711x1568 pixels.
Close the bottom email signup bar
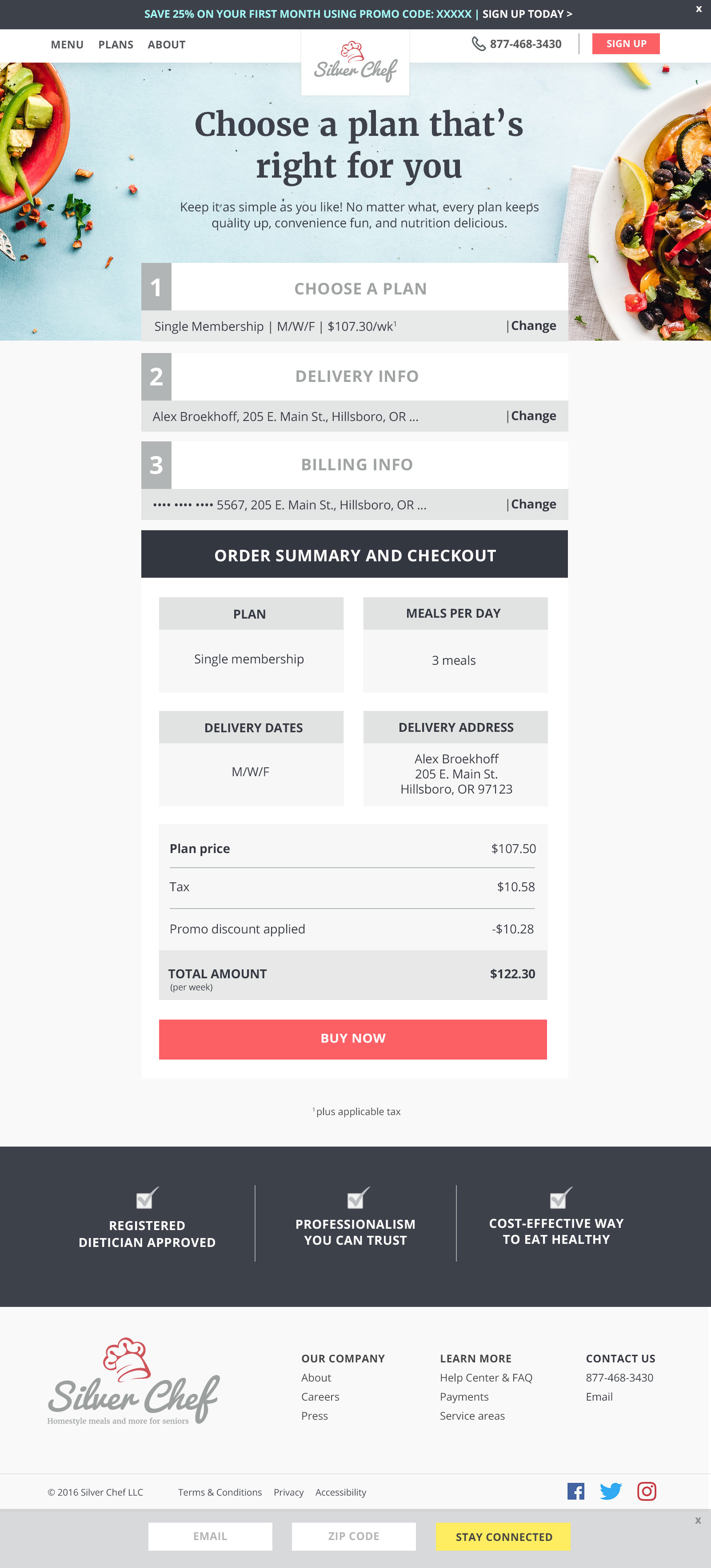pyautogui.click(x=698, y=1520)
